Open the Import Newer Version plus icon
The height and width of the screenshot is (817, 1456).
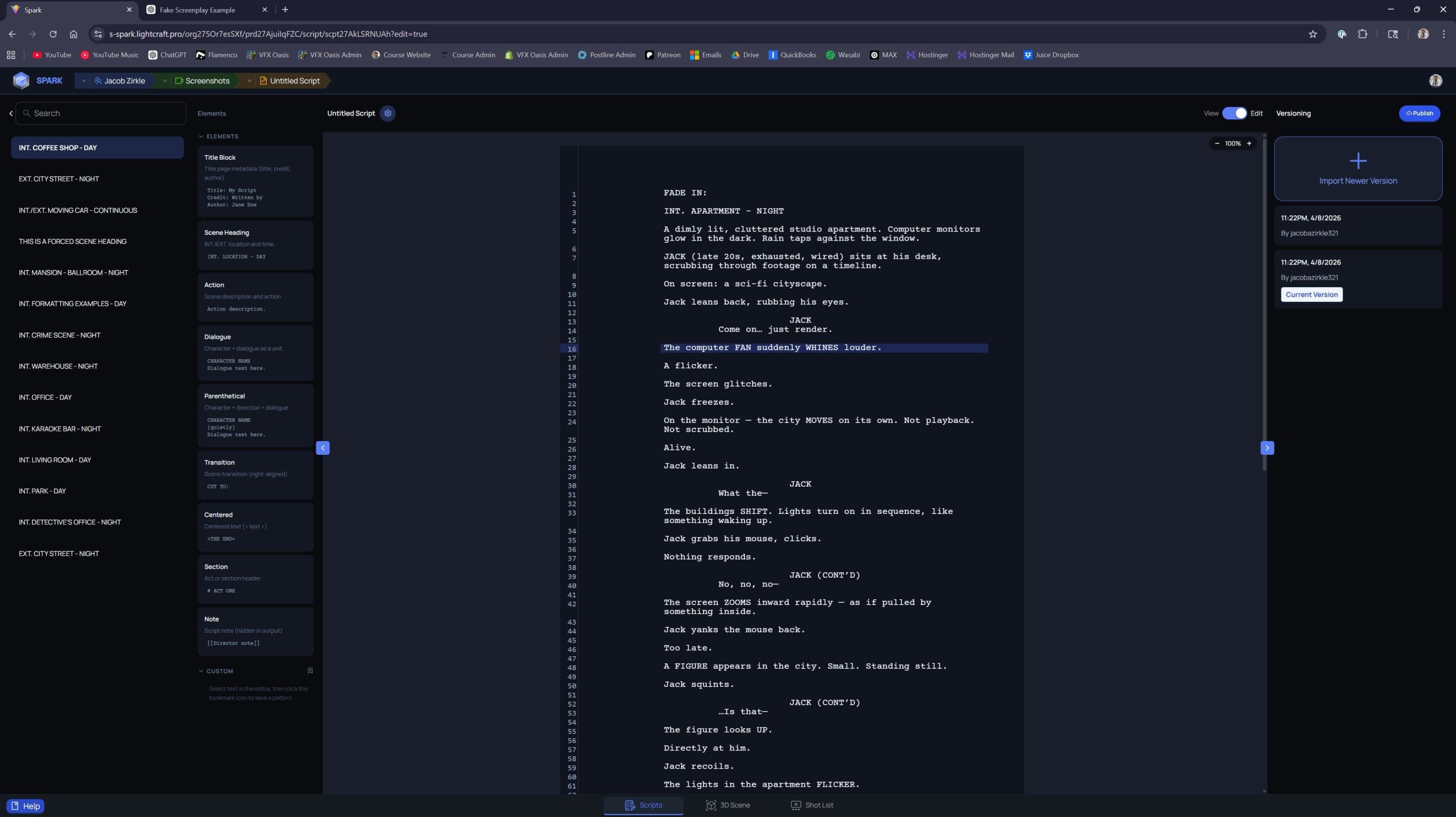[1358, 161]
